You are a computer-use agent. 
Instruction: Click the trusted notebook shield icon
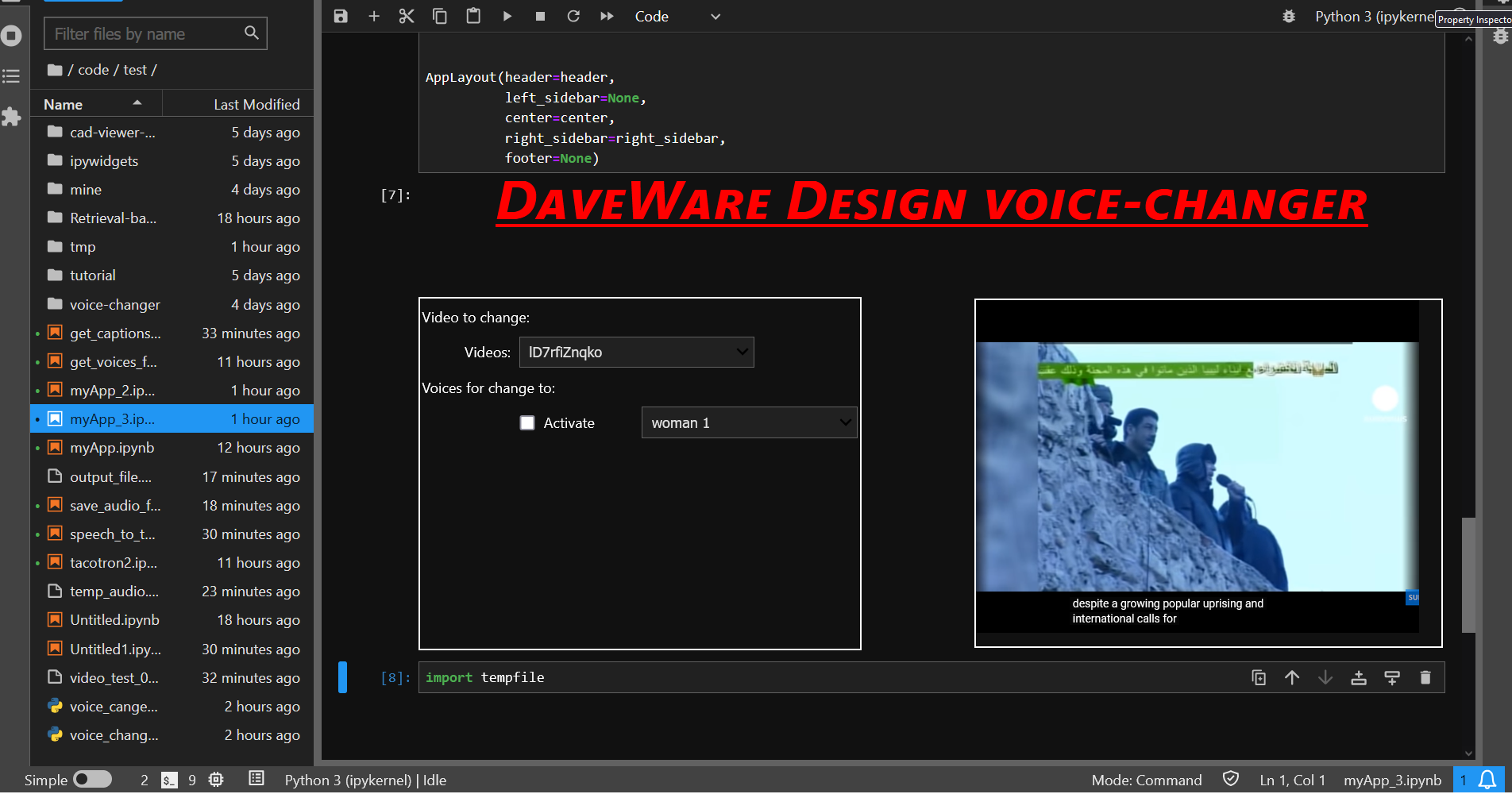(1231, 780)
